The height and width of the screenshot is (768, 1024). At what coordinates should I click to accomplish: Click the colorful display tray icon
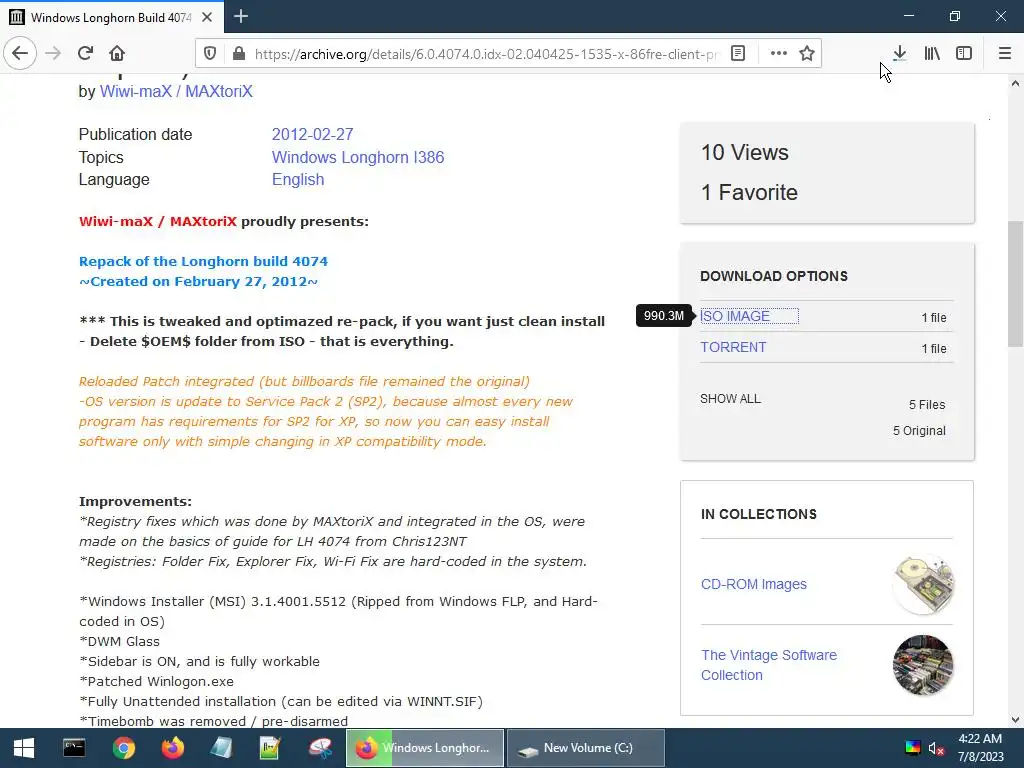(912, 748)
